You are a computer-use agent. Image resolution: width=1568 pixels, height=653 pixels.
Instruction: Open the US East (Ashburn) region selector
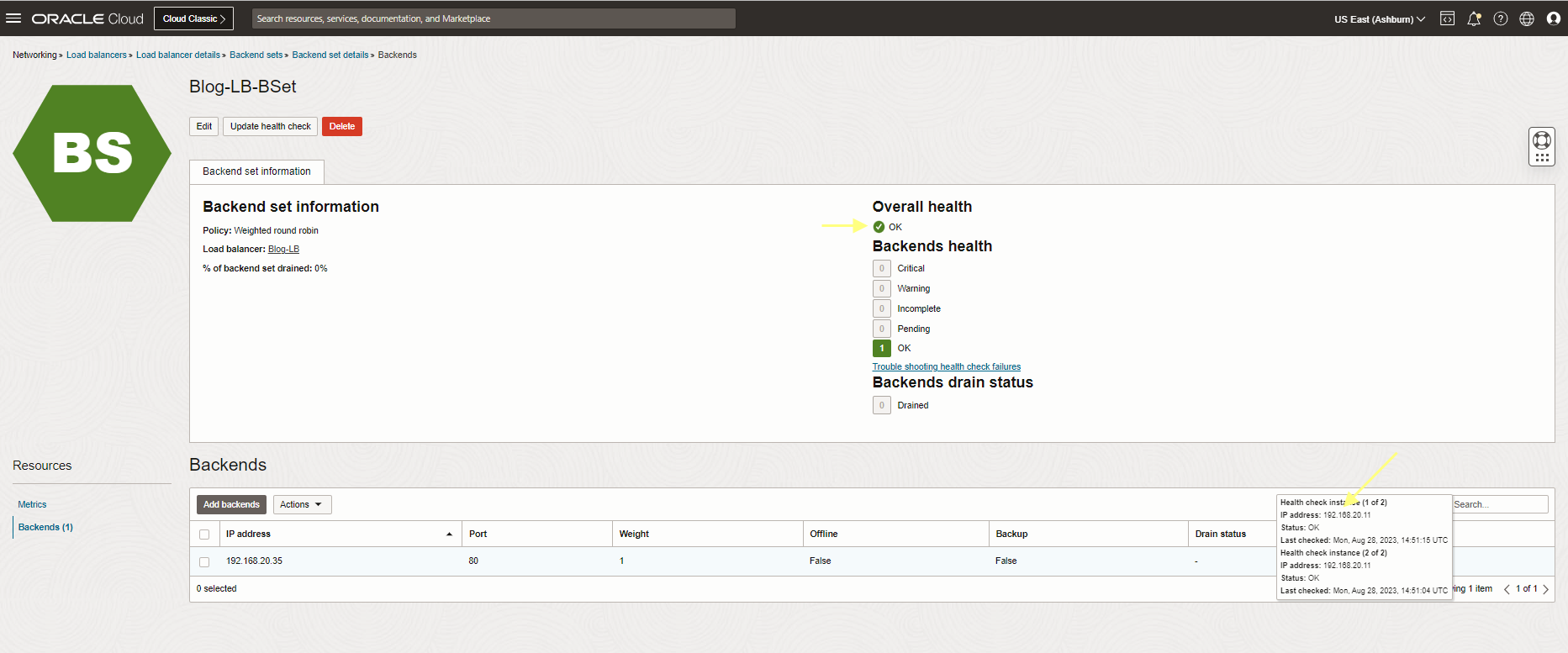pyautogui.click(x=1379, y=18)
